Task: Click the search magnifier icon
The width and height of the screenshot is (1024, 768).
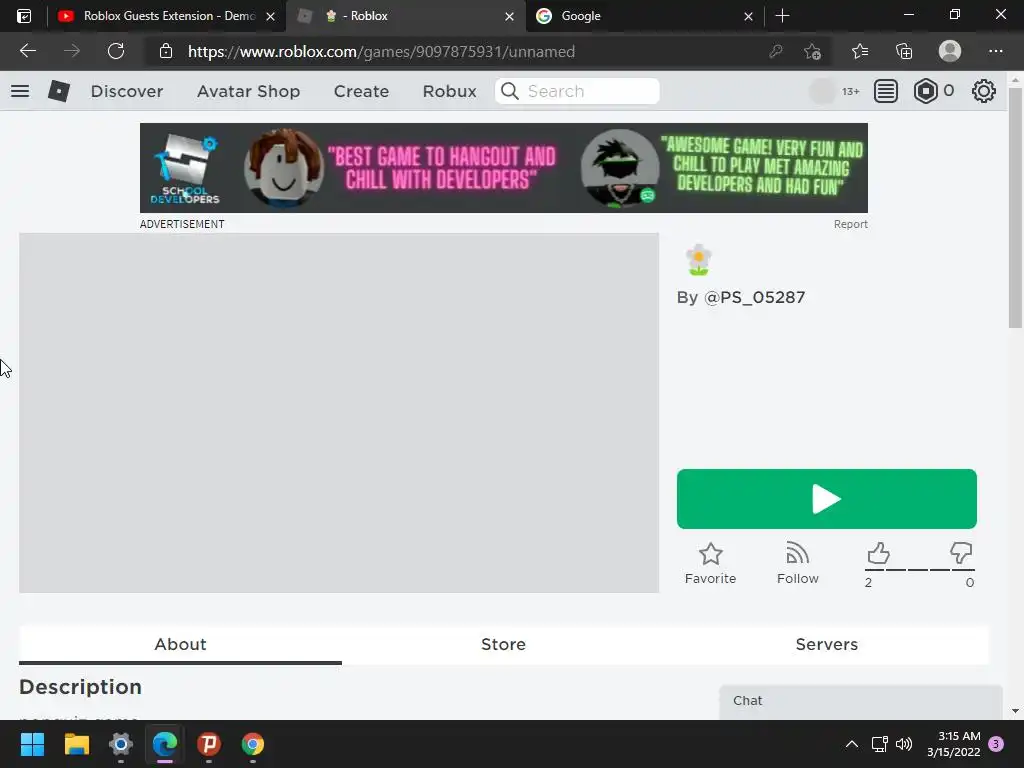Action: [510, 91]
